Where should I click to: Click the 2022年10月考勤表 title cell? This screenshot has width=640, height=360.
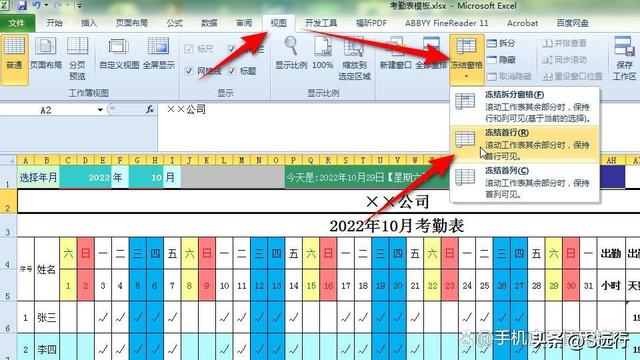pyautogui.click(x=397, y=225)
